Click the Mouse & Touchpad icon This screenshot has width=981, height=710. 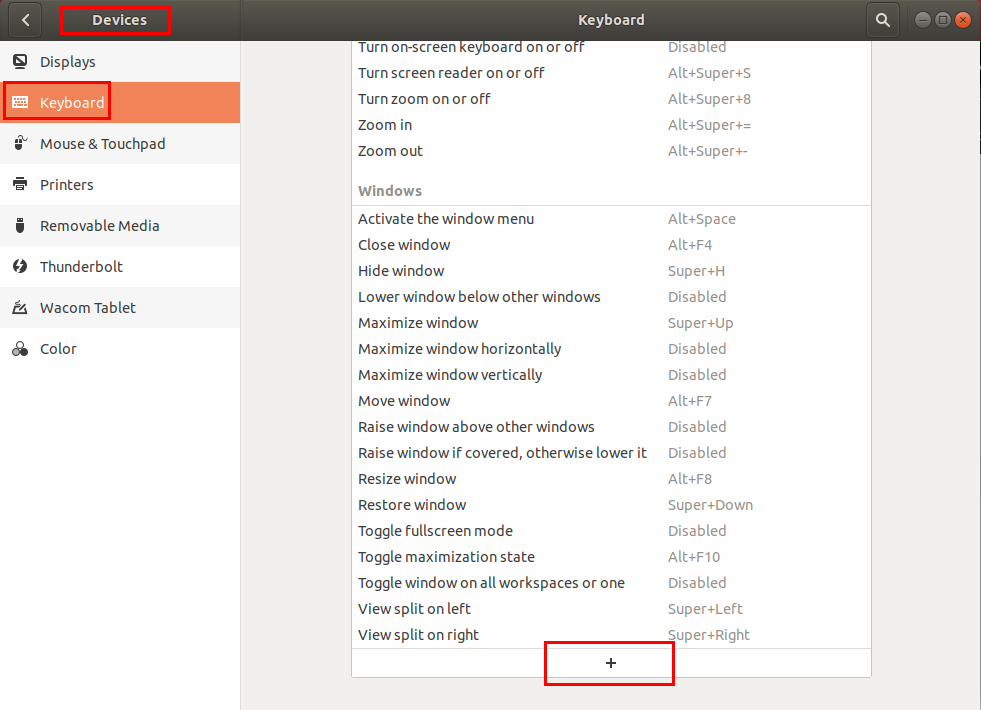[x=20, y=143]
